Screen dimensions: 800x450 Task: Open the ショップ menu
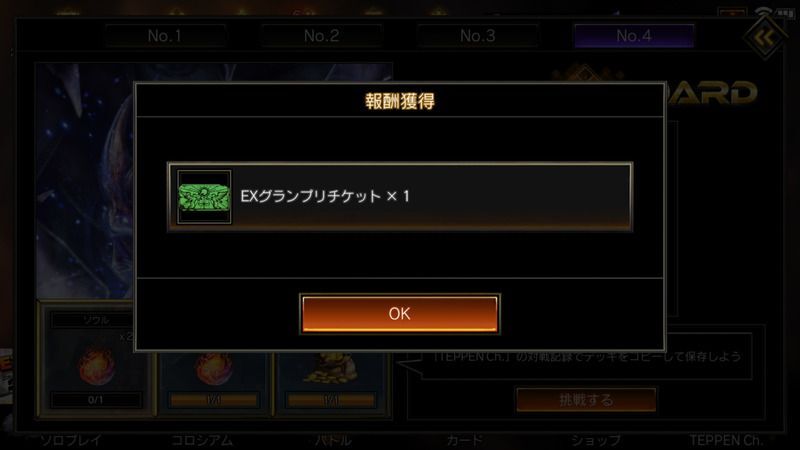(x=595, y=440)
